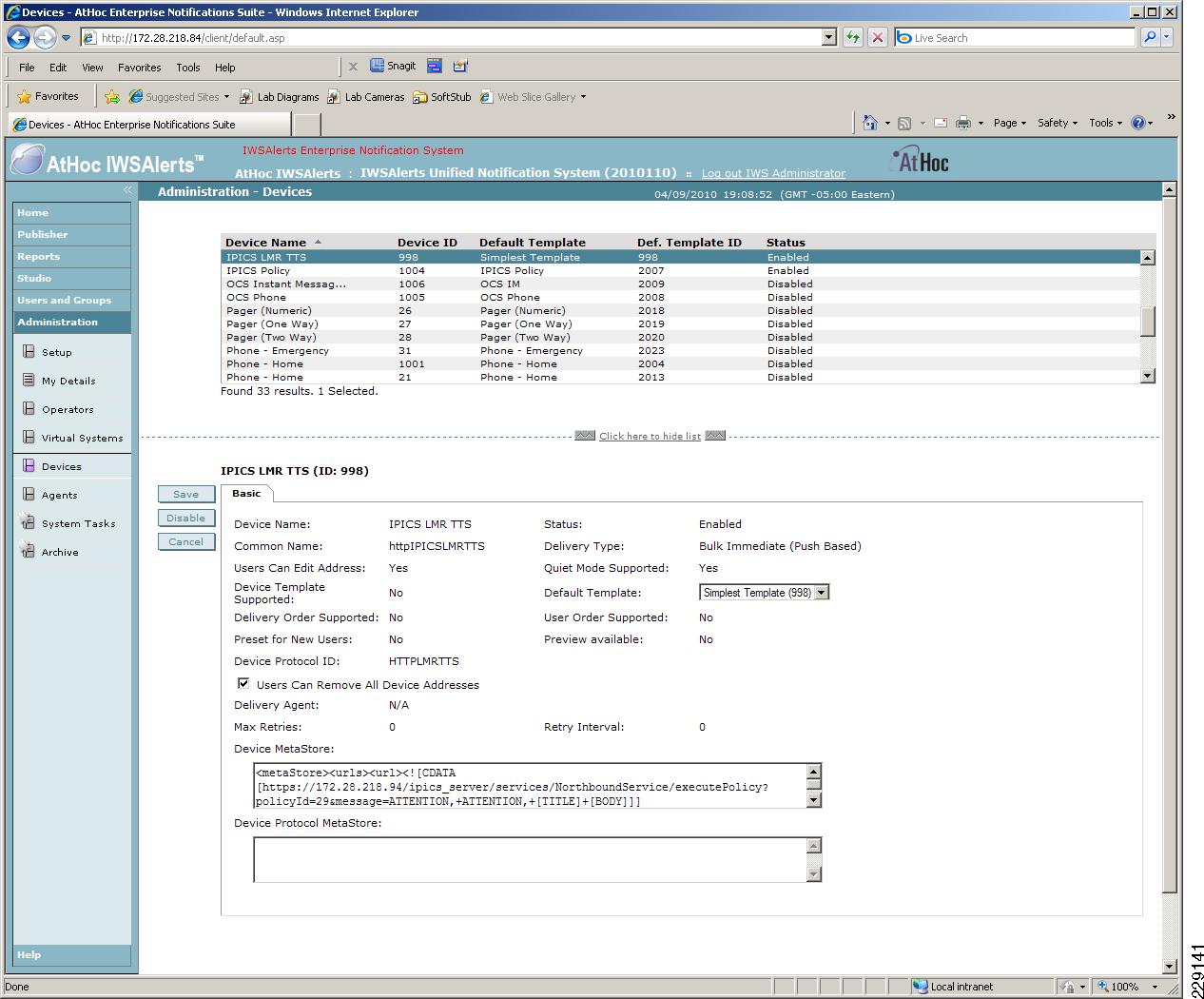Screen dimensions: 1204x999
Task: Open My Details in the sidebar
Action: point(68,381)
